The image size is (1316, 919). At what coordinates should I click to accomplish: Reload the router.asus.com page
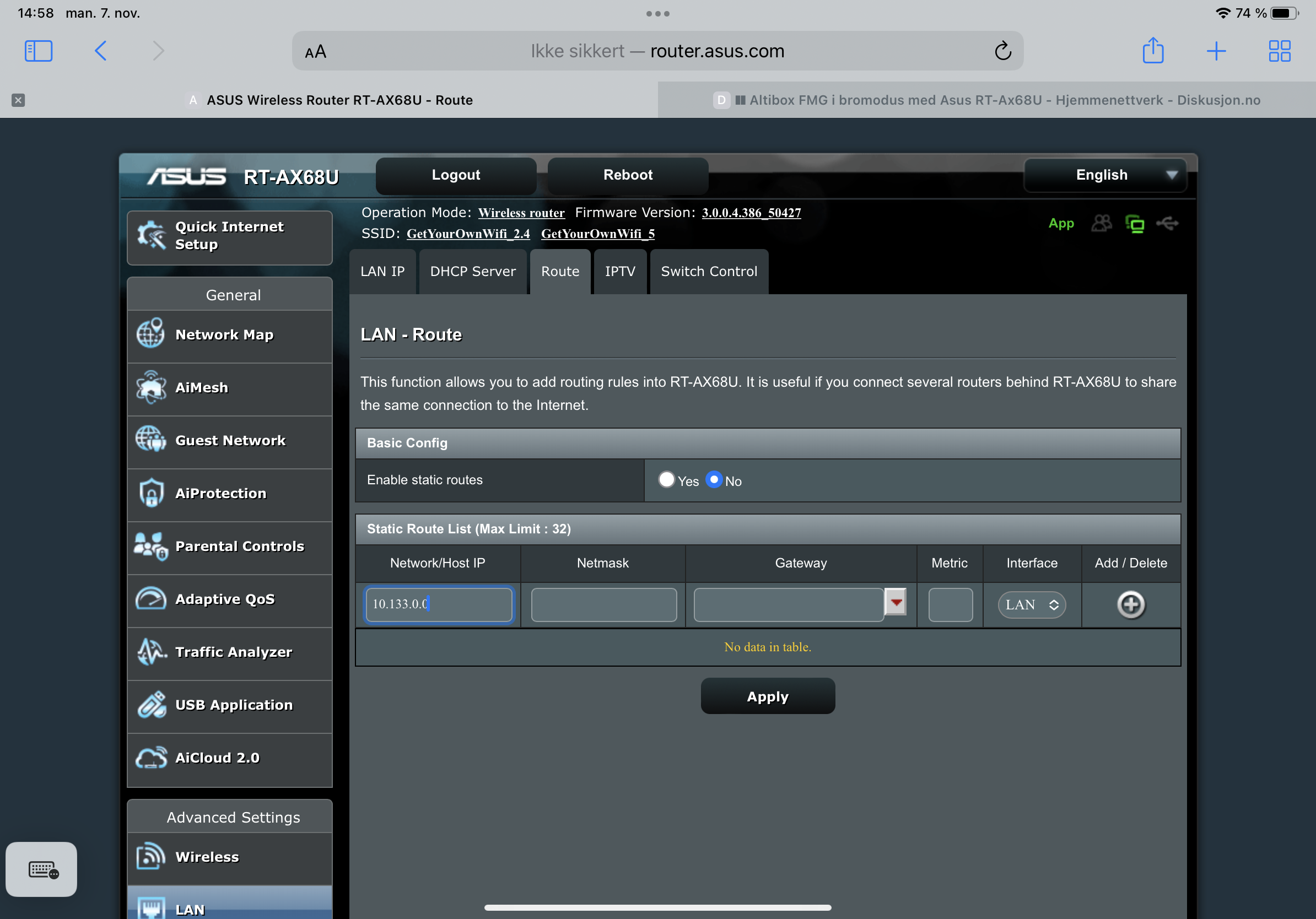1002,51
